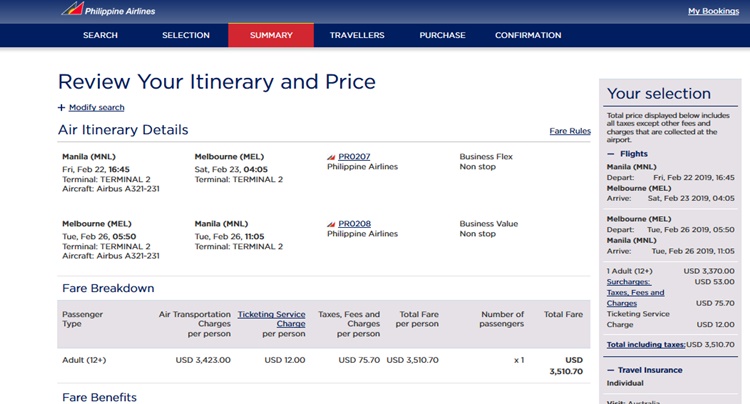Click the Fare Breakdown heading
The height and width of the screenshot is (404, 750).
[108, 288]
